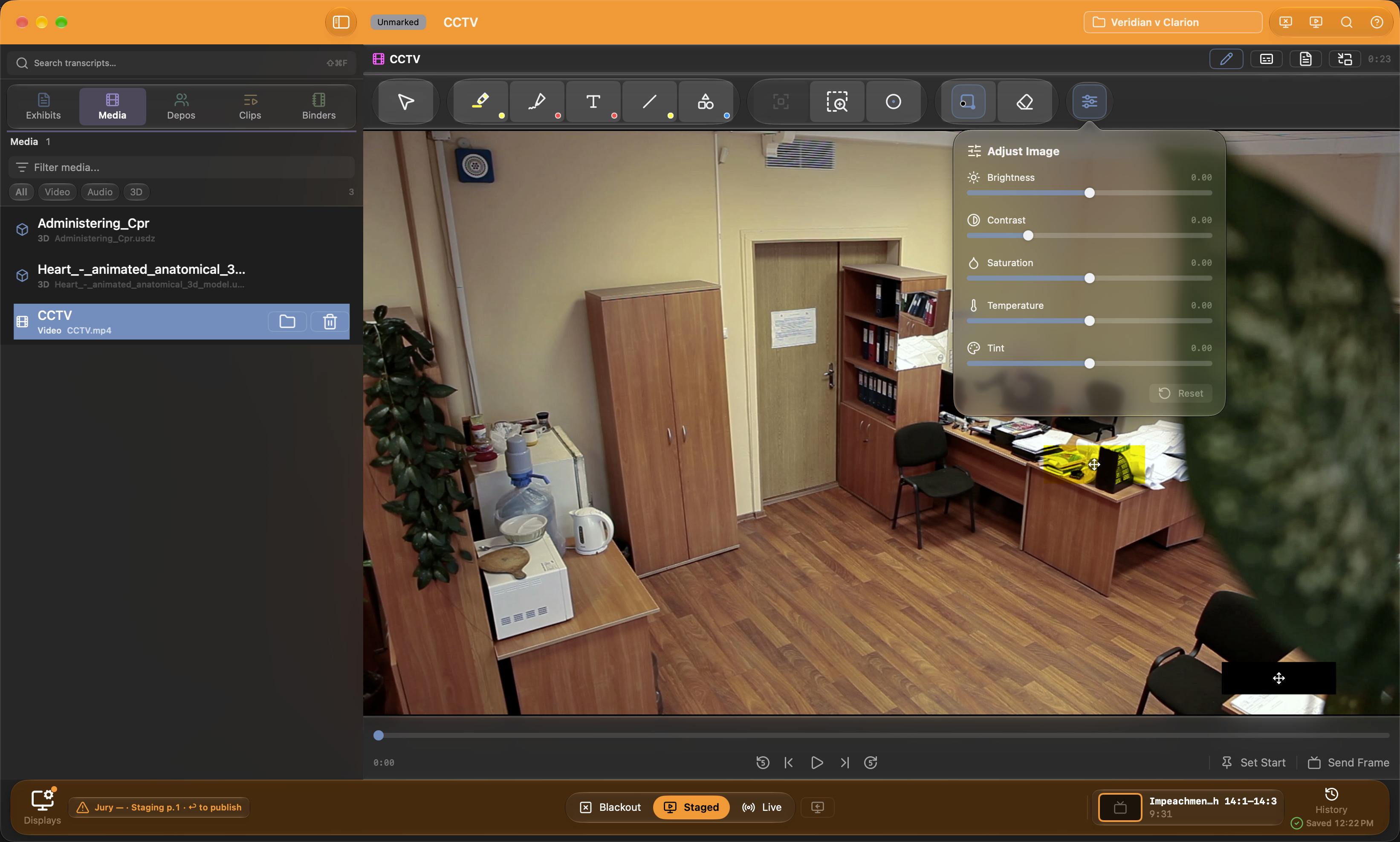Select the eraser tool
The width and height of the screenshot is (1400, 842).
tap(1024, 102)
